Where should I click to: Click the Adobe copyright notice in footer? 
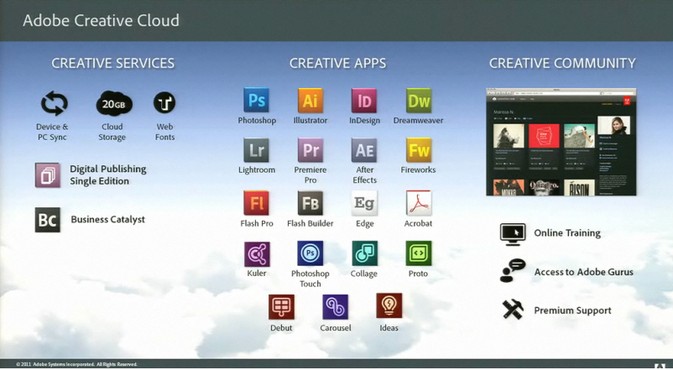[x=77, y=364]
